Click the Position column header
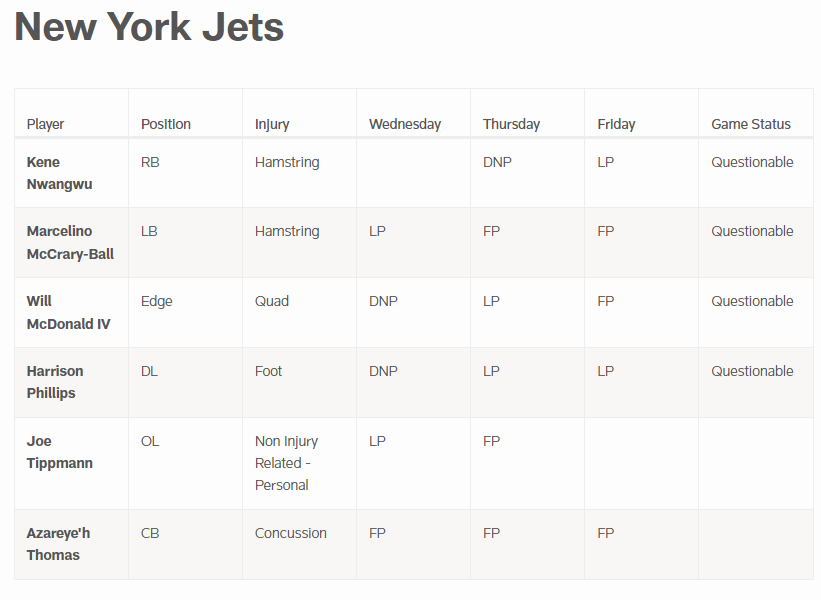The width and height of the screenshot is (821, 600). 166,124
